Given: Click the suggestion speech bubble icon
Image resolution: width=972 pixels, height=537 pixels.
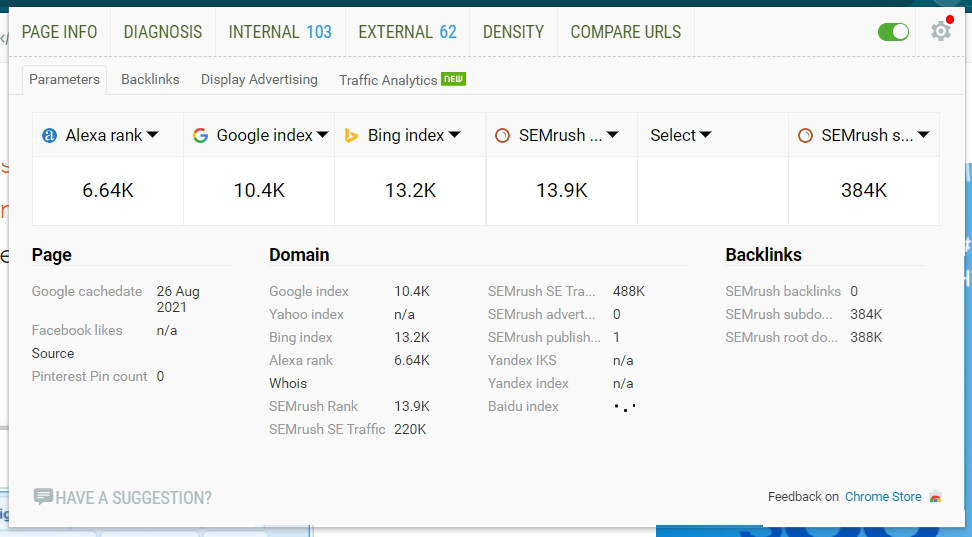Looking at the screenshot, I should pyautogui.click(x=43, y=496).
